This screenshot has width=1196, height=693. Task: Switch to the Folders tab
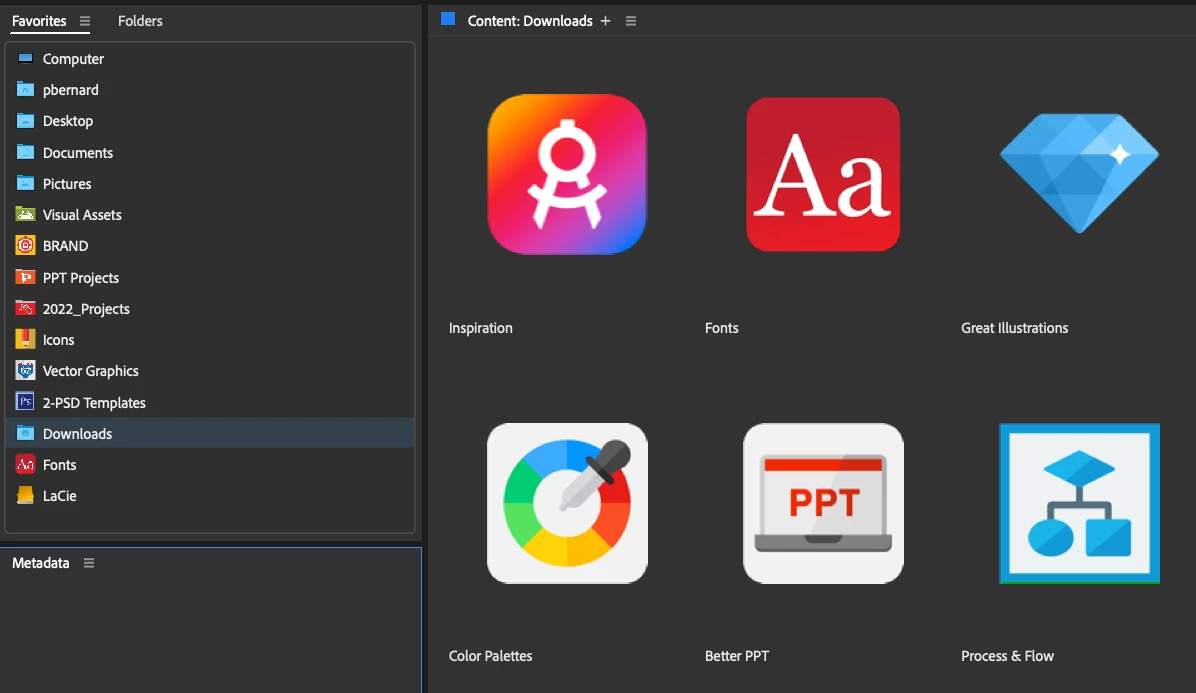[140, 21]
